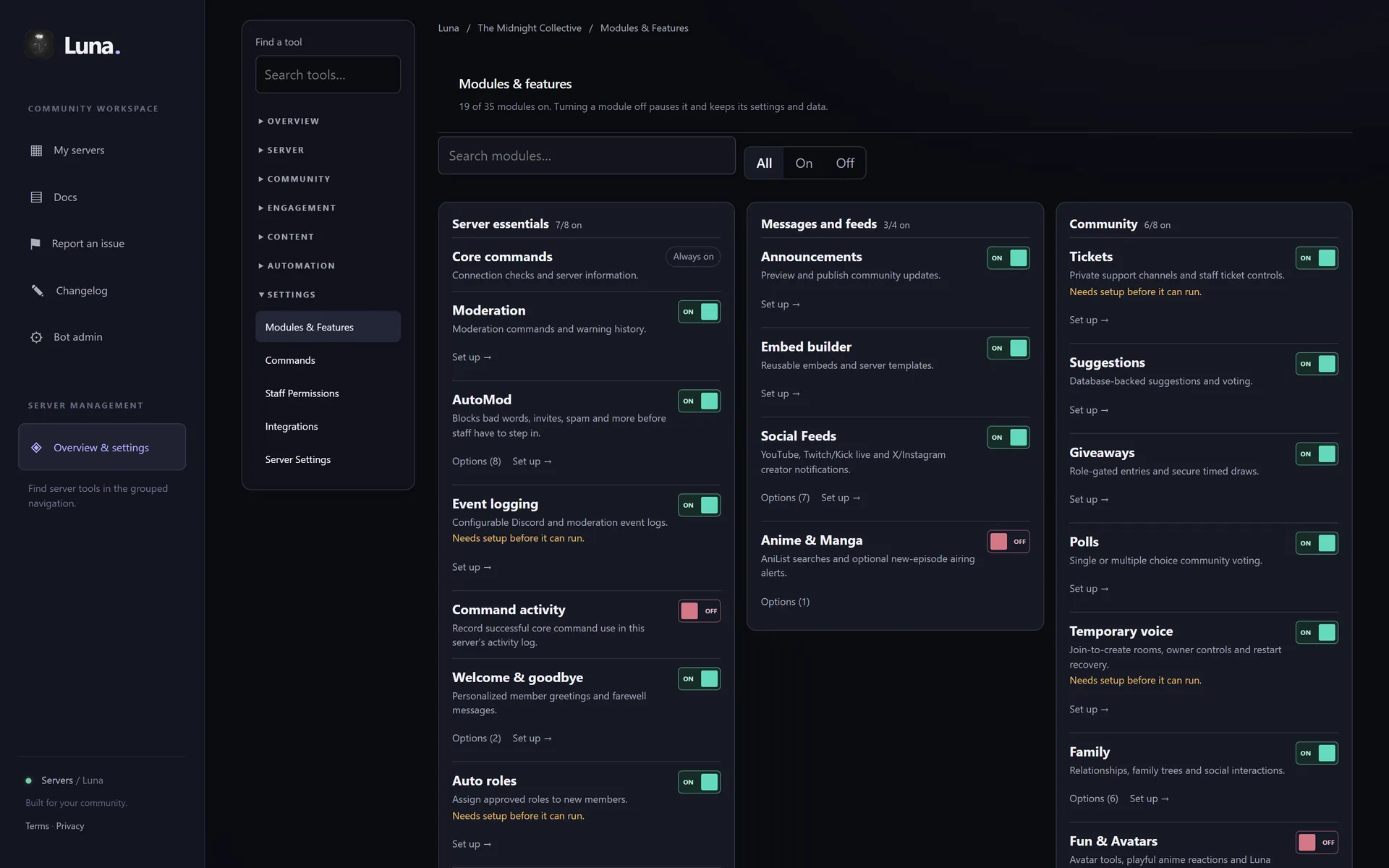The height and width of the screenshot is (868, 1389).
Task: Open the Privacy link
Action: pos(70,826)
